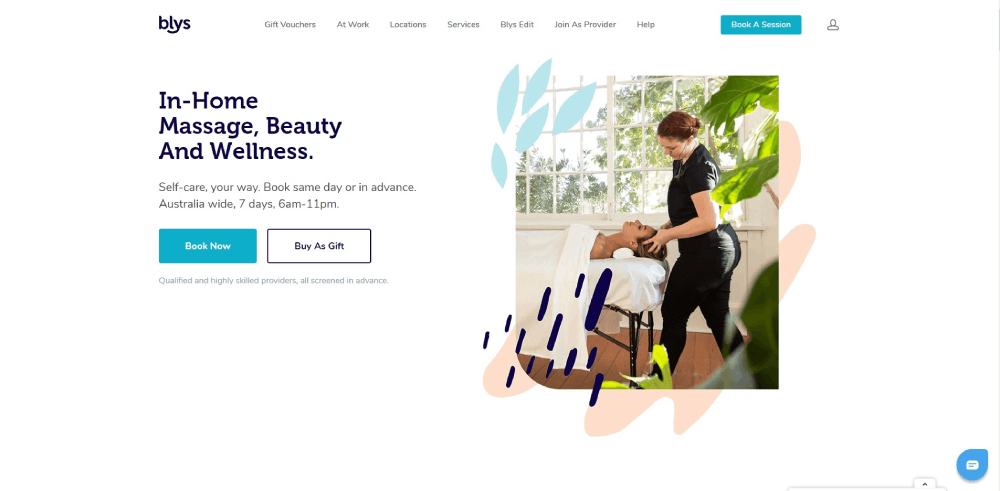The image size is (1000, 491).
Task: Go to the At Work page
Action: pyautogui.click(x=353, y=25)
